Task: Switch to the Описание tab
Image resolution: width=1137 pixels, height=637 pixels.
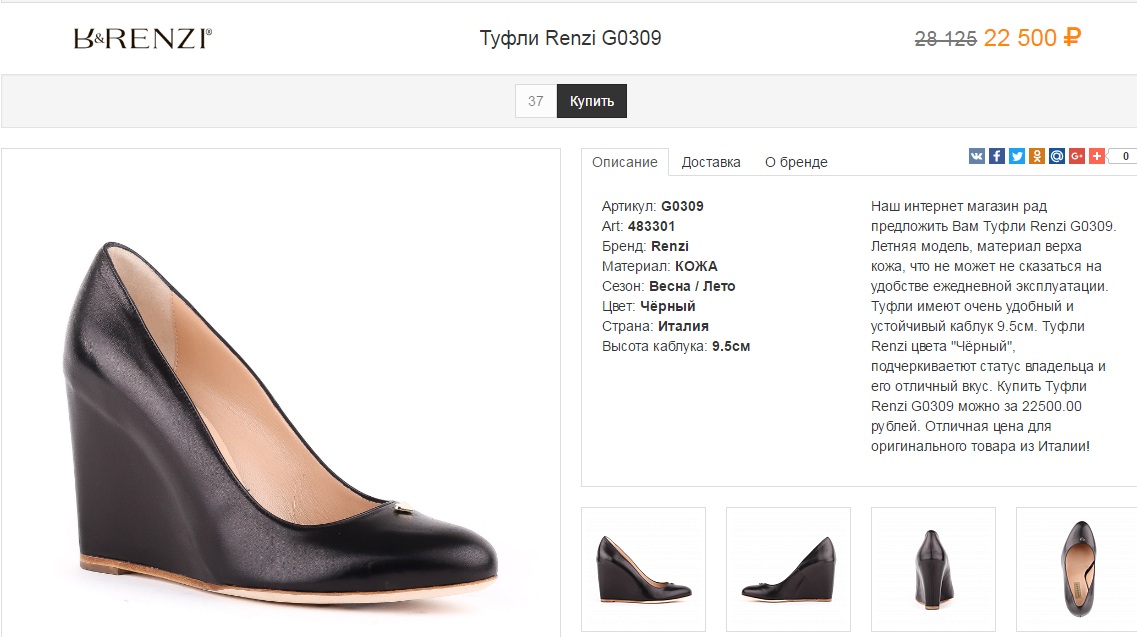Action: (x=625, y=162)
